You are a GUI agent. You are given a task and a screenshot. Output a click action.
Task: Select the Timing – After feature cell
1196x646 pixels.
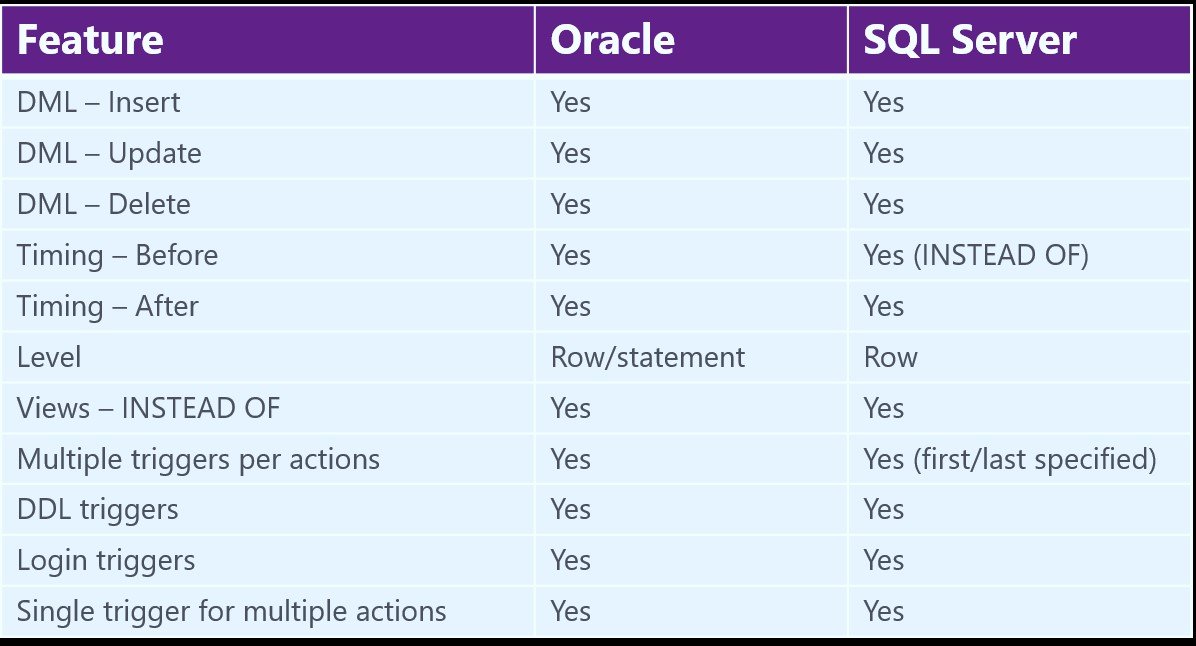pos(268,307)
